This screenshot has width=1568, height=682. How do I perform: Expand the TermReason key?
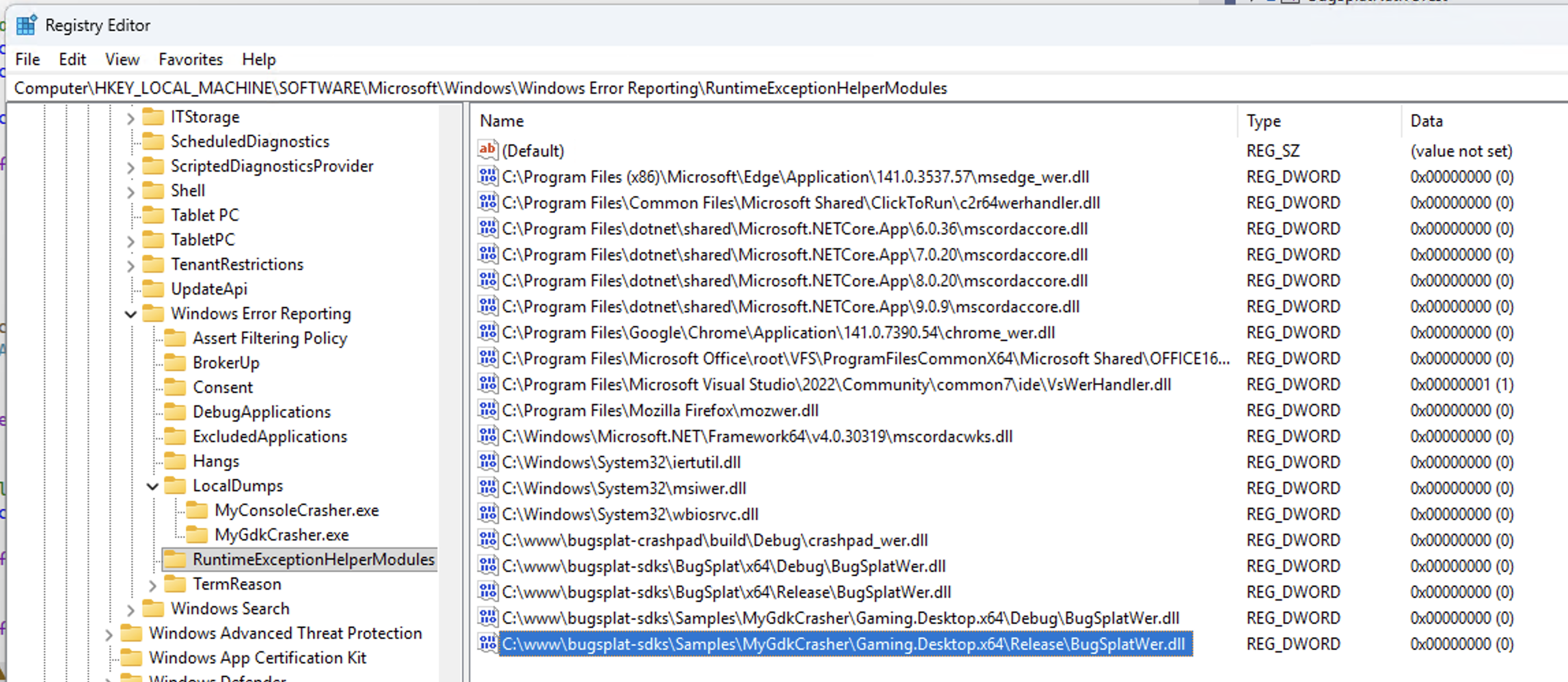152,585
